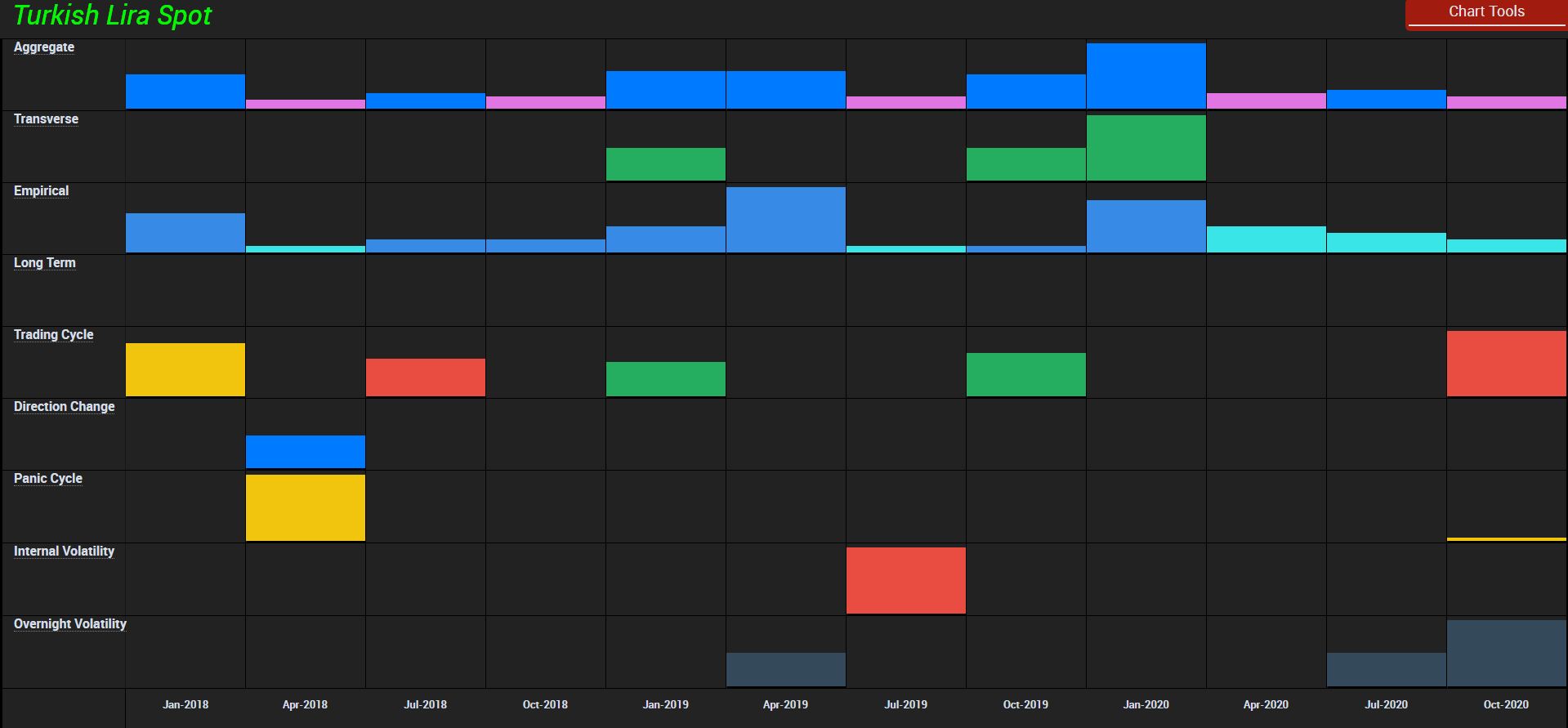Select the Long Term row label
The height and width of the screenshot is (728, 1568).
44,263
